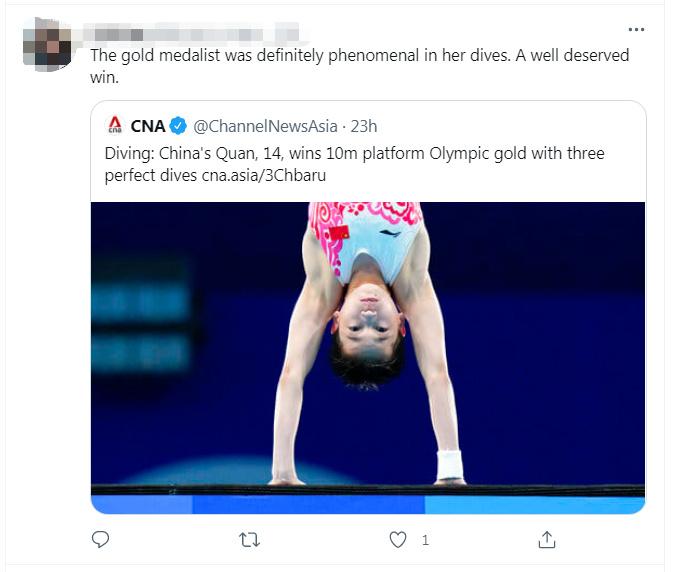
Task: Retweet this post using the retweet icon
Action: (250, 539)
